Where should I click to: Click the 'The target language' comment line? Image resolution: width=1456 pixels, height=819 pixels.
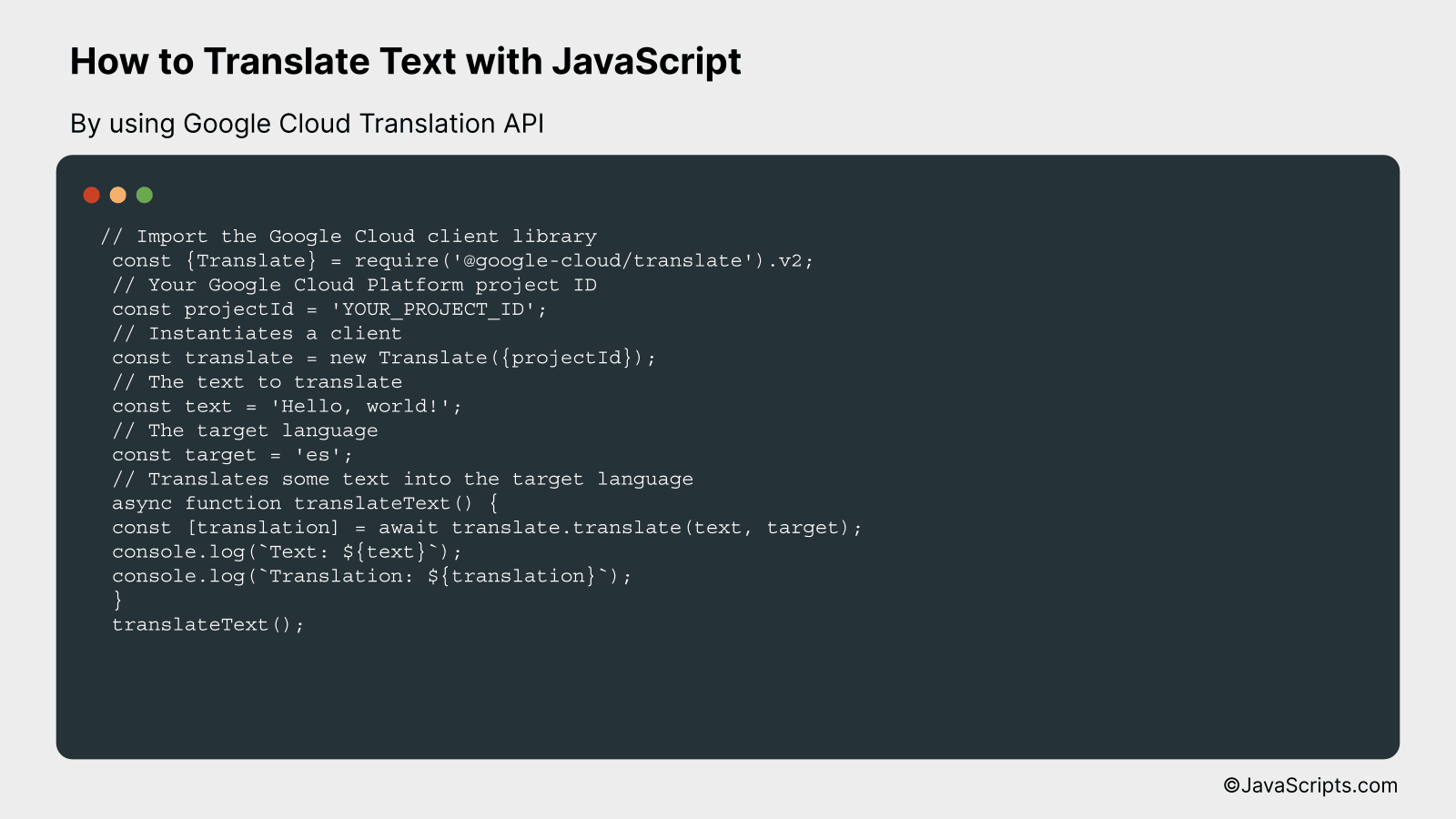pos(245,430)
